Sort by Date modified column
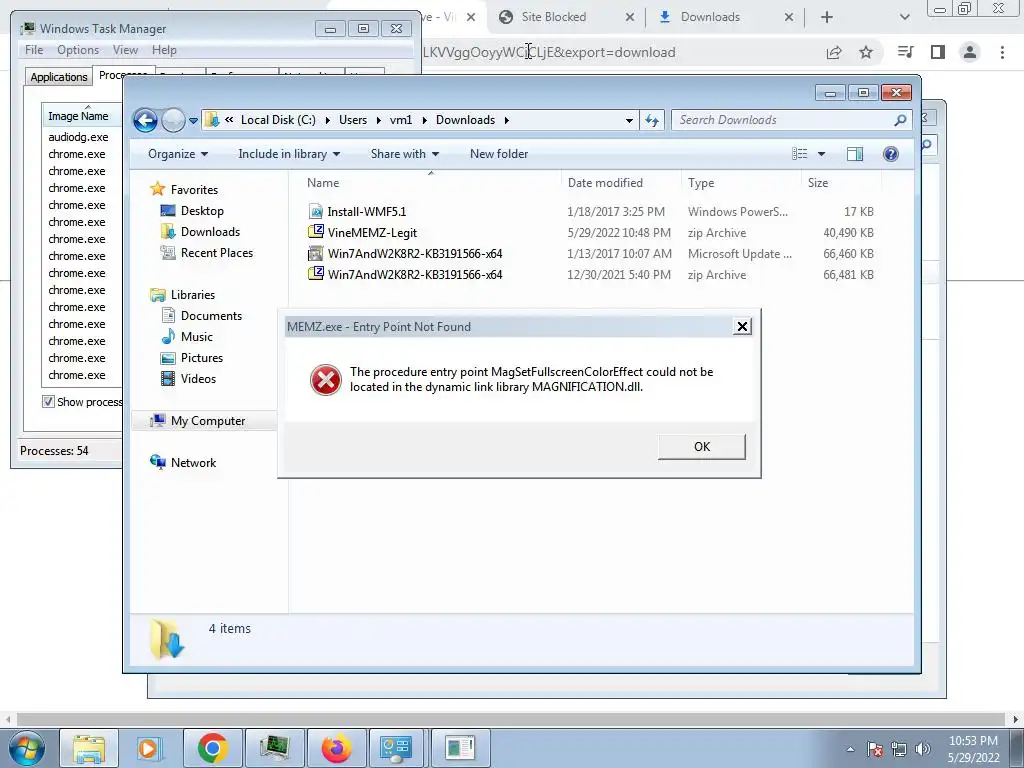 (605, 183)
